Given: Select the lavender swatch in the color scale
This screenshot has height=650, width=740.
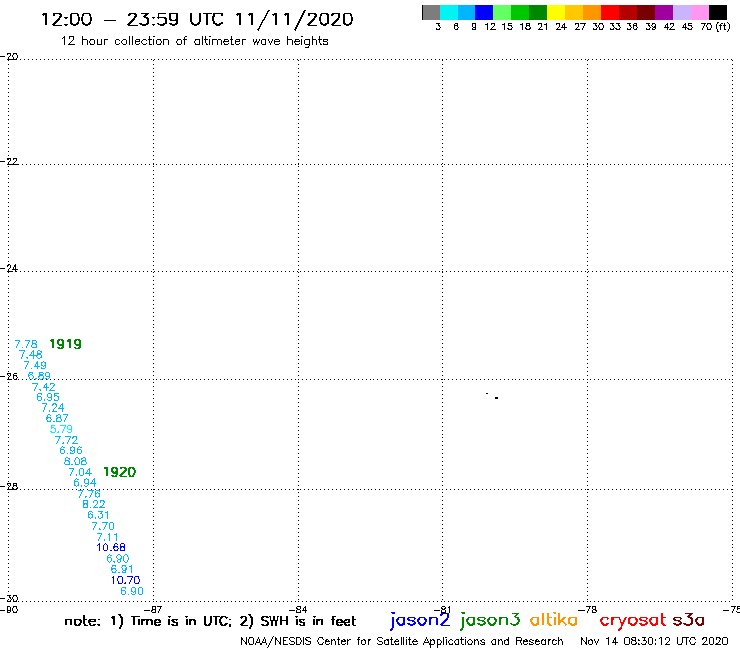Looking at the screenshot, I should [x=682, y=12].
